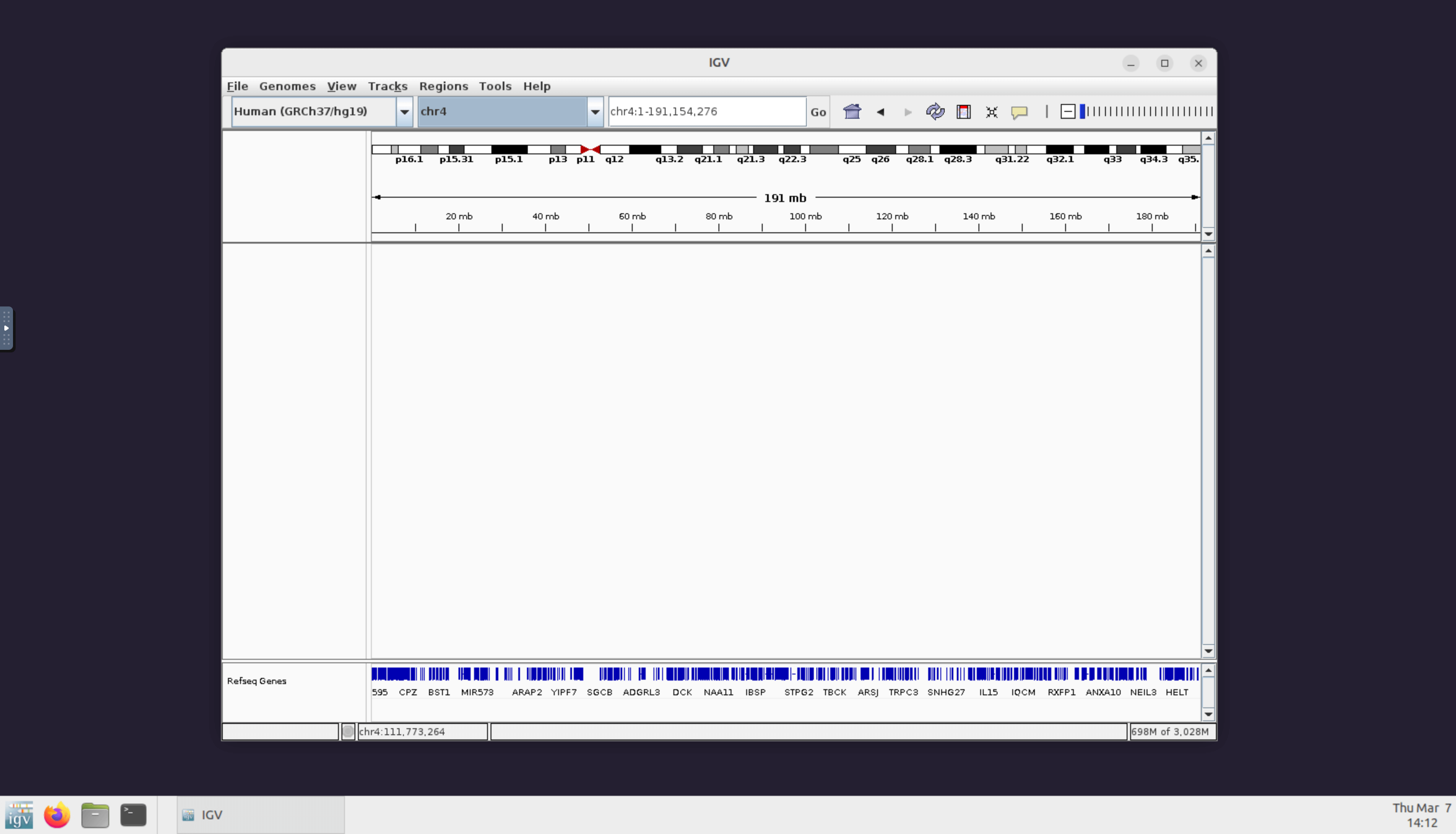1456x834 pixels.
Task: Open the File menu
Action: pyautogui.click(x=237, y=86)
